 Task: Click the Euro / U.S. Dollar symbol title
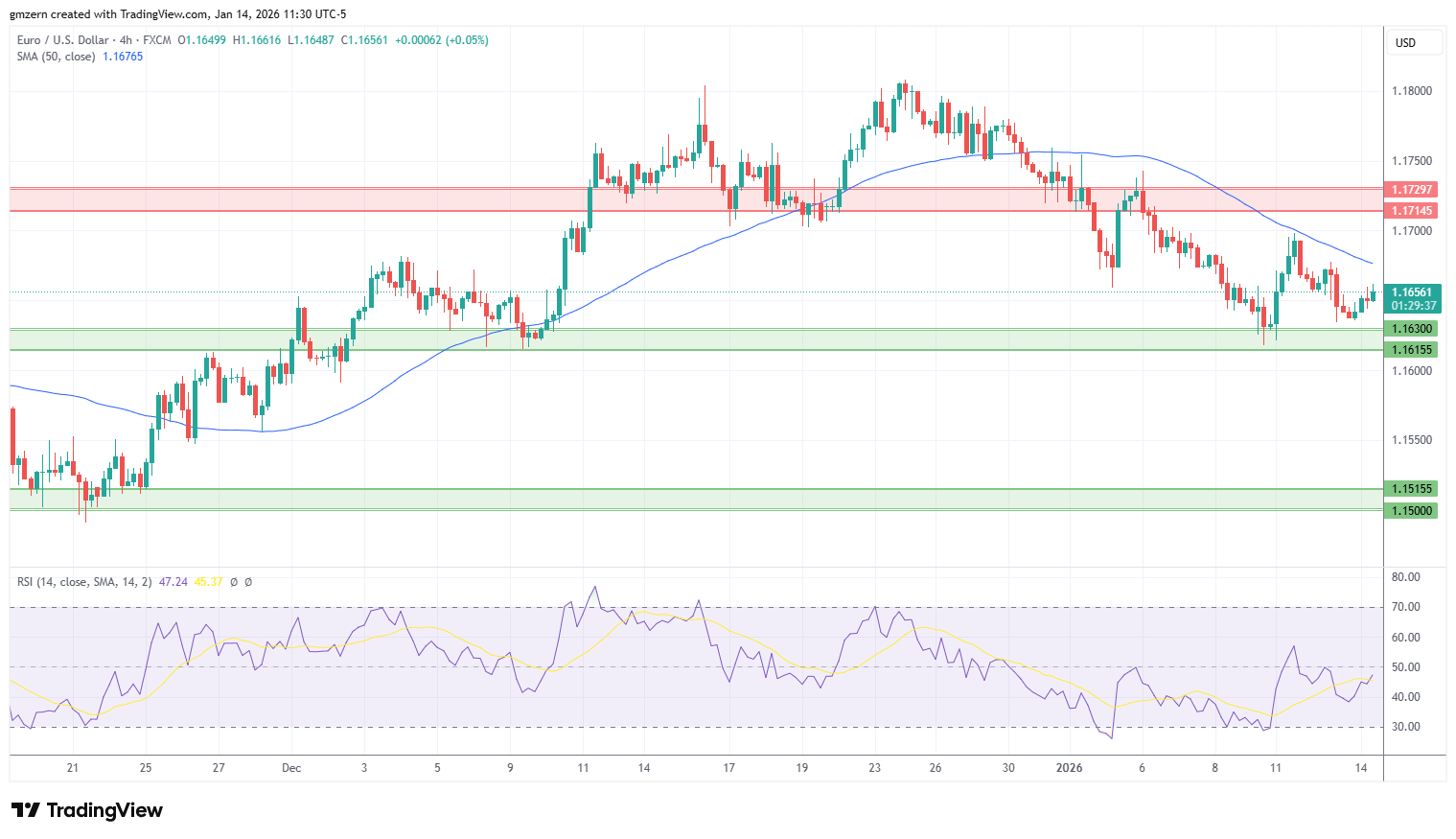(x=63, y=40)
